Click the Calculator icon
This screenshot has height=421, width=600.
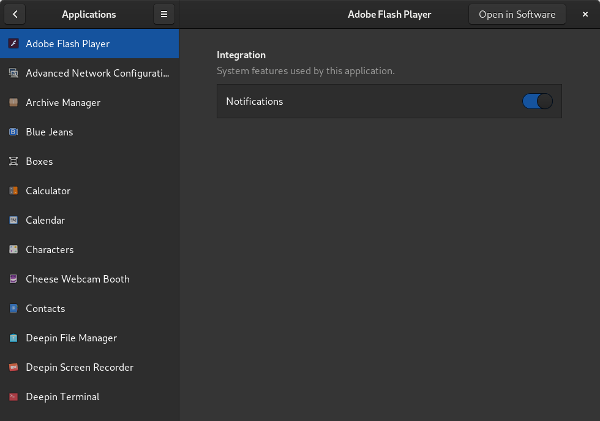tap(13, 191)
